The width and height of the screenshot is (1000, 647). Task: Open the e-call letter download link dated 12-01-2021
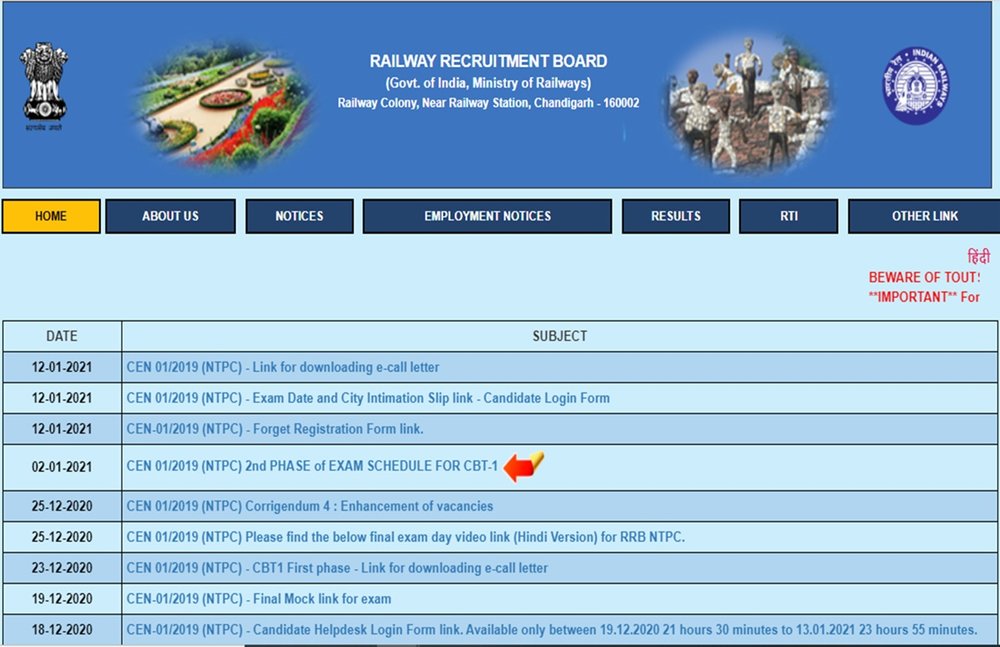pyautogui.click(x=283, y=368)
